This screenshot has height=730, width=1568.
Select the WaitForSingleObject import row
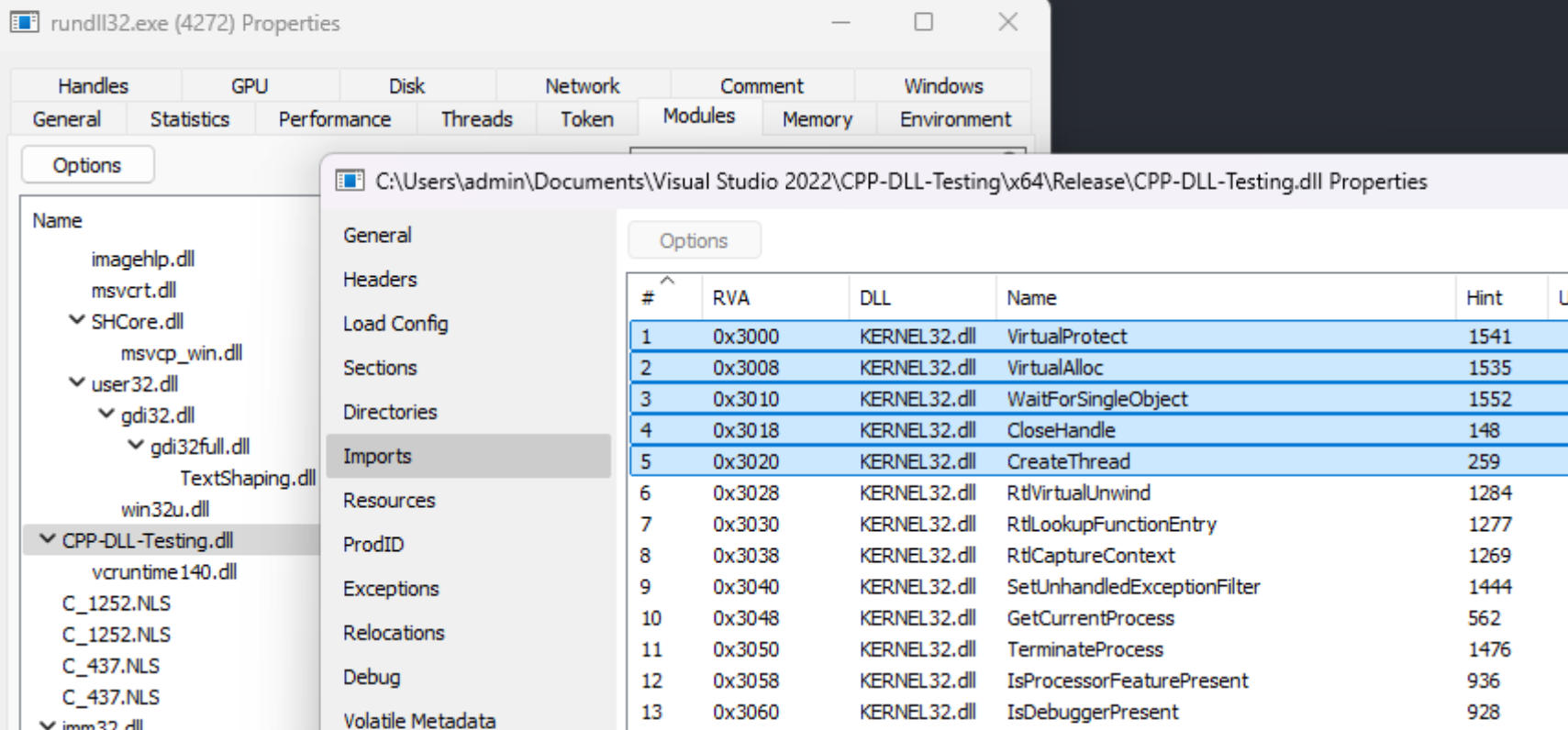tap(1098, 398)
